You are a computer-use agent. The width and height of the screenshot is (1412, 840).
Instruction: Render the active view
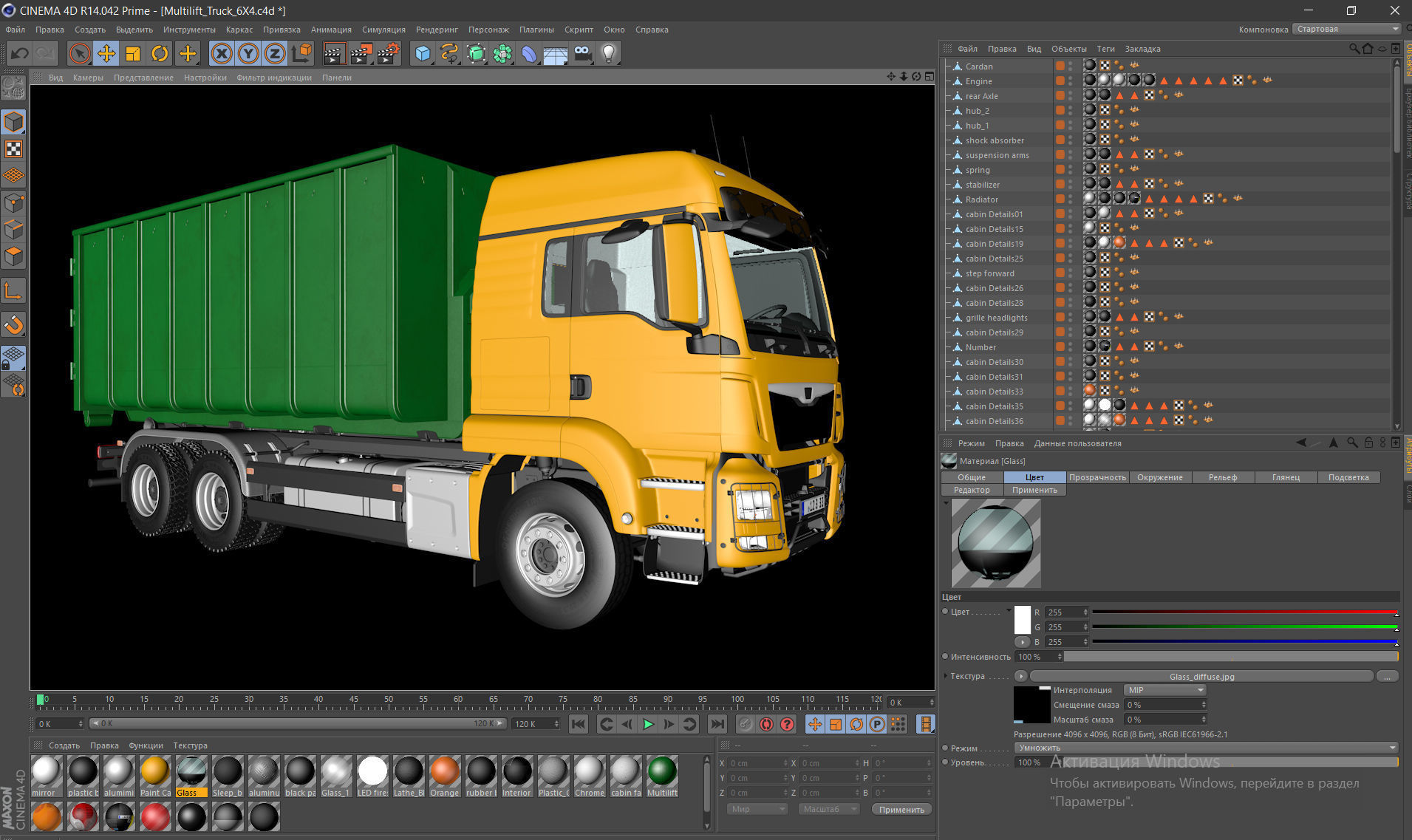coord(335,54)
